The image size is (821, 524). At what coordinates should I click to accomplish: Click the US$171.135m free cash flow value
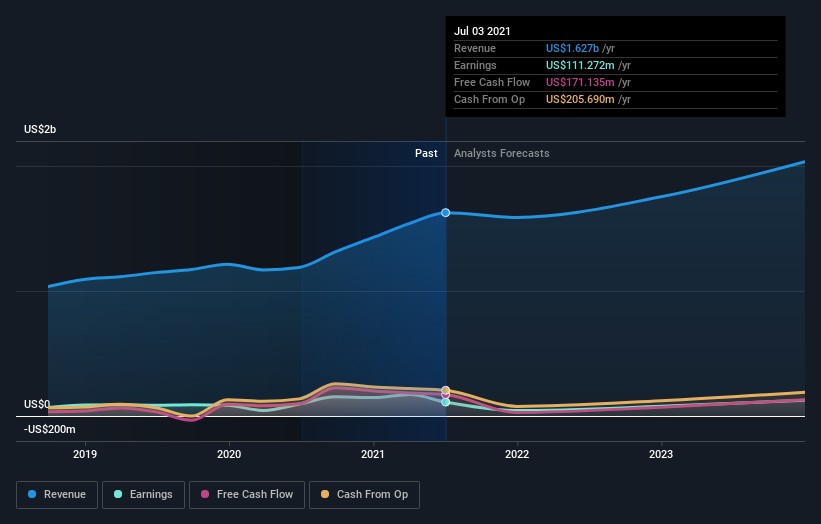(x=580, y=82)
